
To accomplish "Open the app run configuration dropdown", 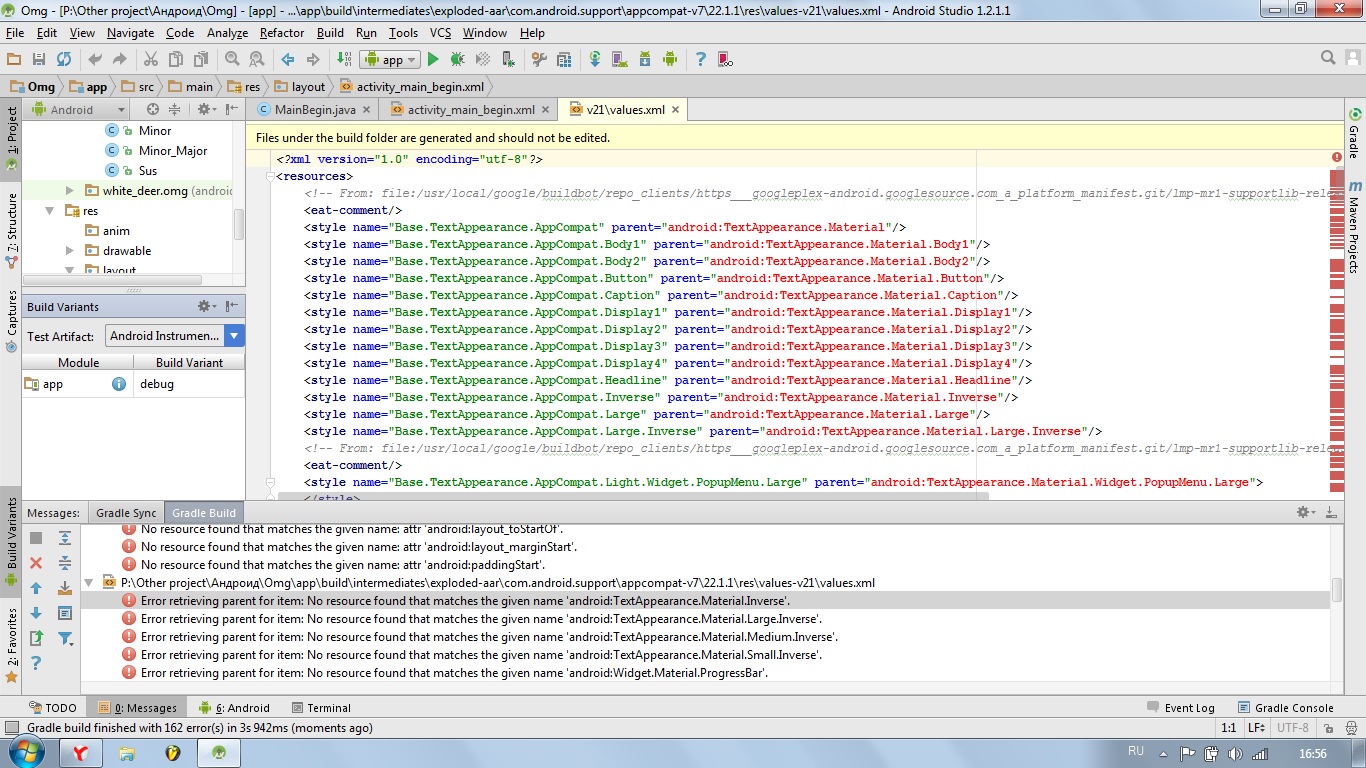I will pyautogui.click(x=390, y=59).
